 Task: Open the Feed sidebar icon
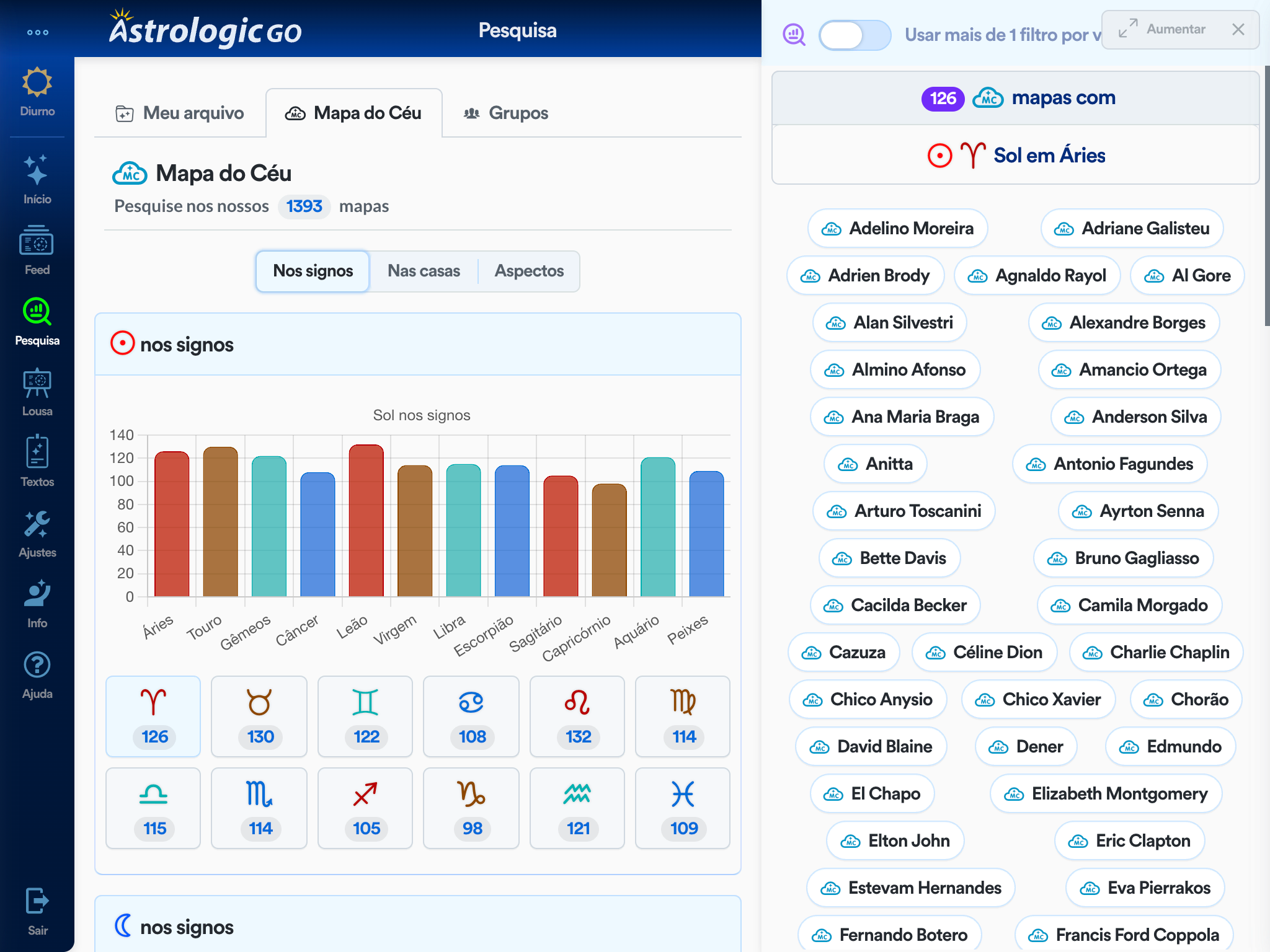[37, 250]
